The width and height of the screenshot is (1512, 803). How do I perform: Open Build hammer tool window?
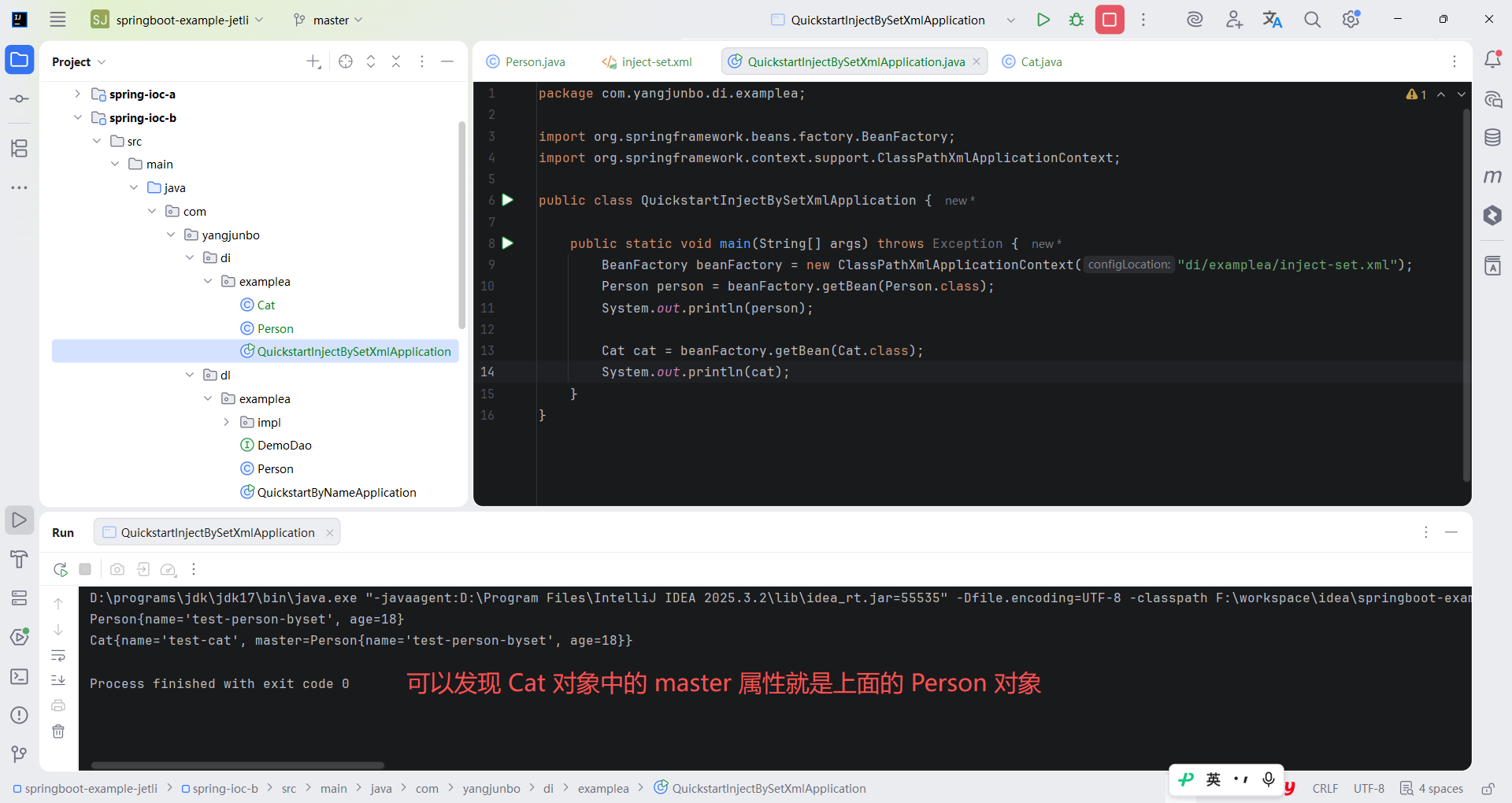pyautogui.click(x=20, y=559)
